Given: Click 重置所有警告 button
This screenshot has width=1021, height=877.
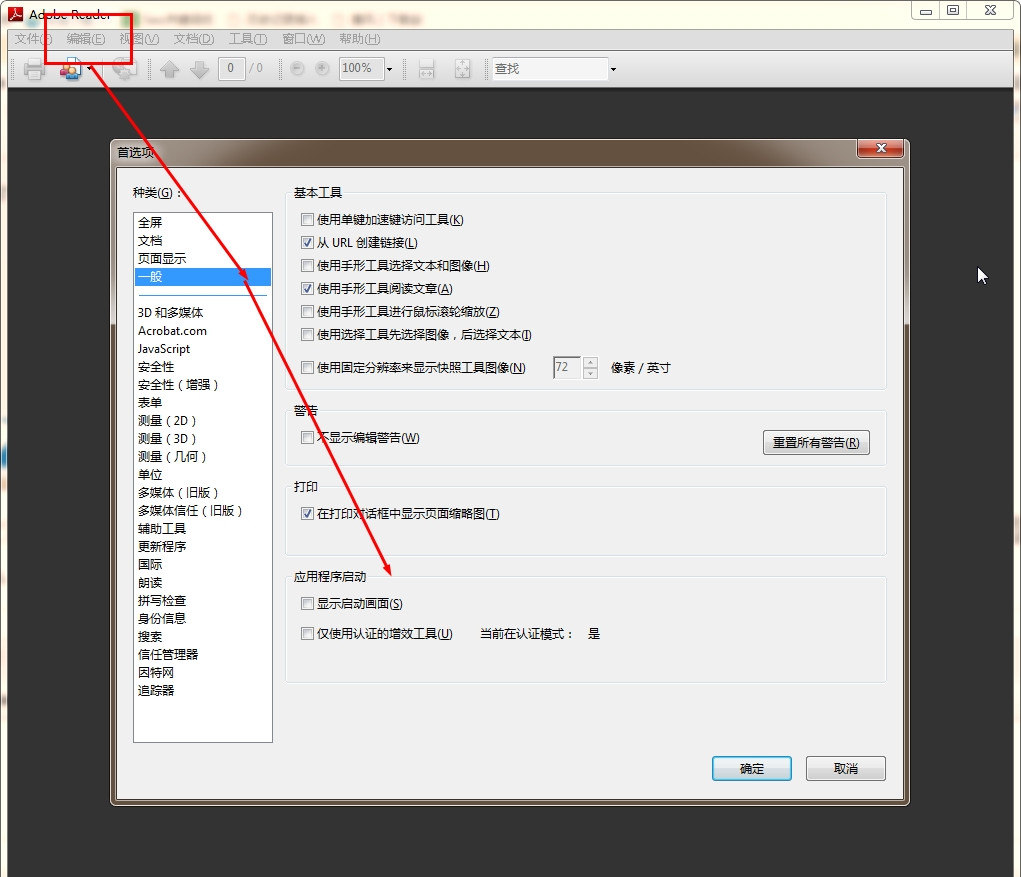Looking at the screenshot, I should [816, 443].
